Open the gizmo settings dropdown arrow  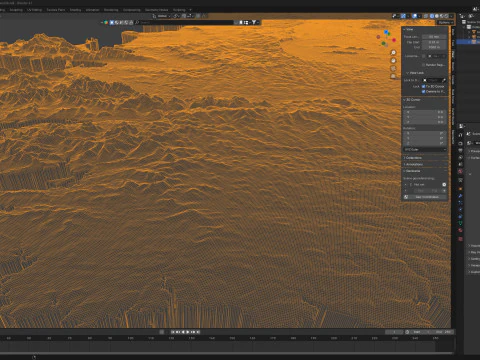coord(408,16)
